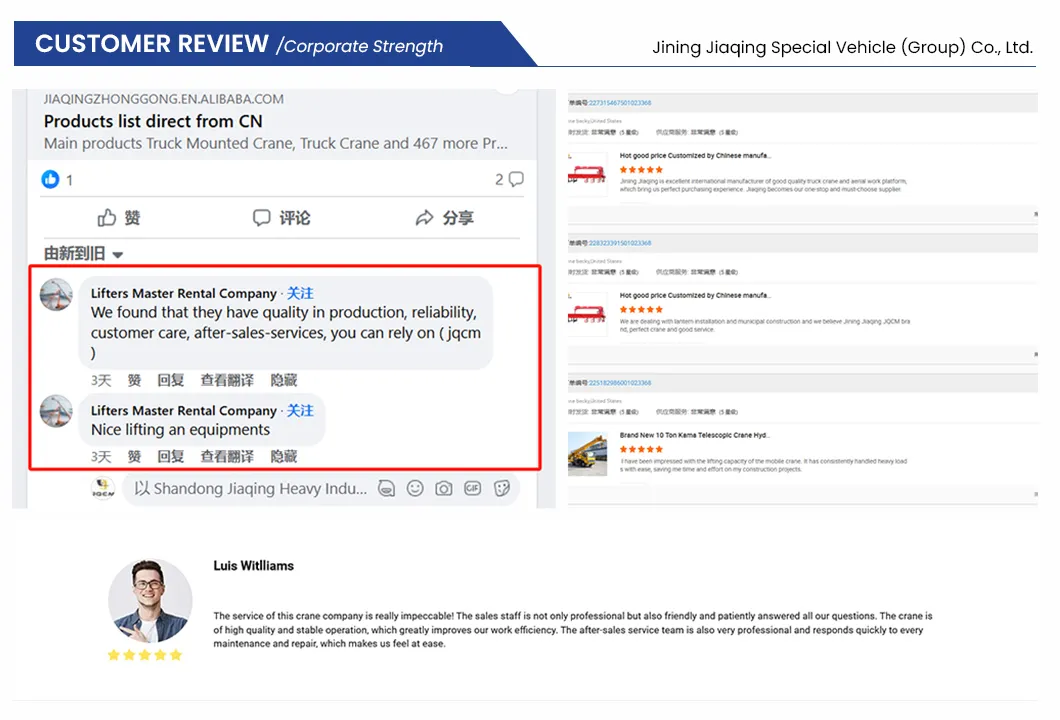Click the yellow Kama Telescopic Crane thumbnail
Screen dimensions: 1060x720
(587, 453)
